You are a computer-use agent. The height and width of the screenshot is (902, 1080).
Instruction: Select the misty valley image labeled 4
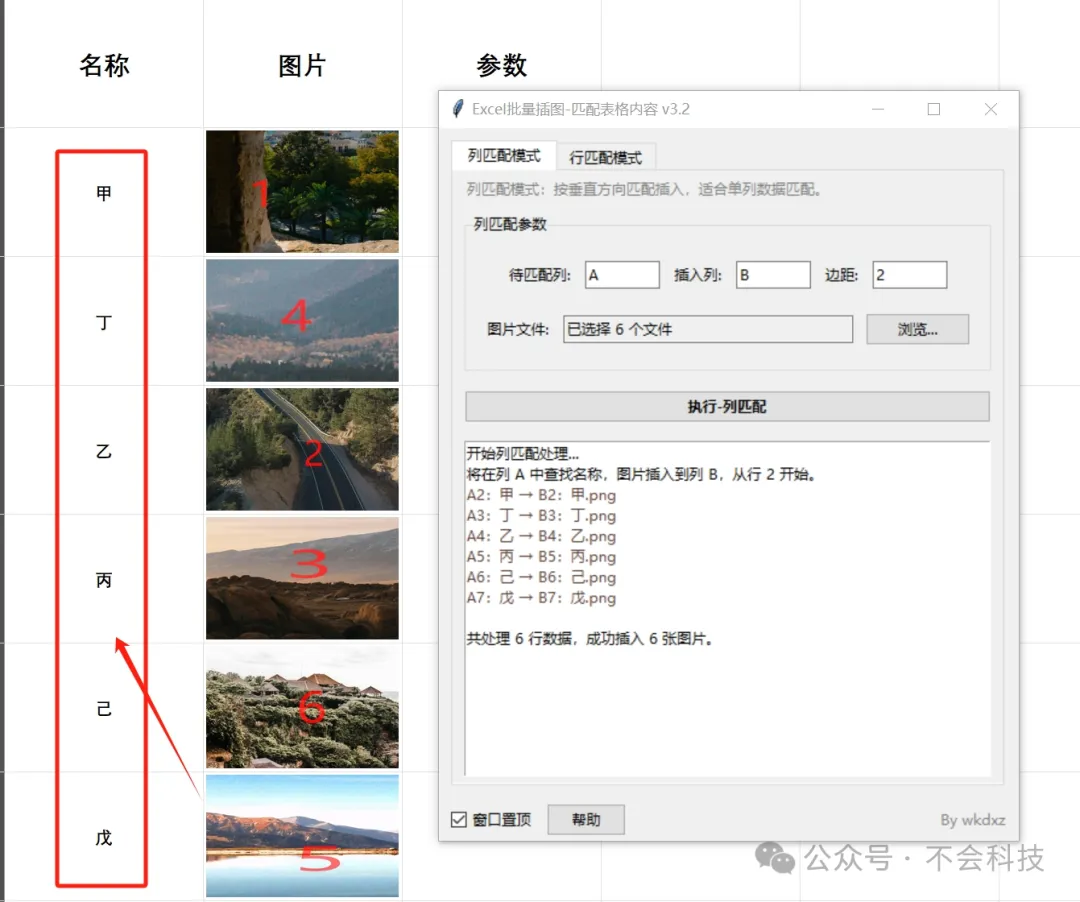coord(302,320)
